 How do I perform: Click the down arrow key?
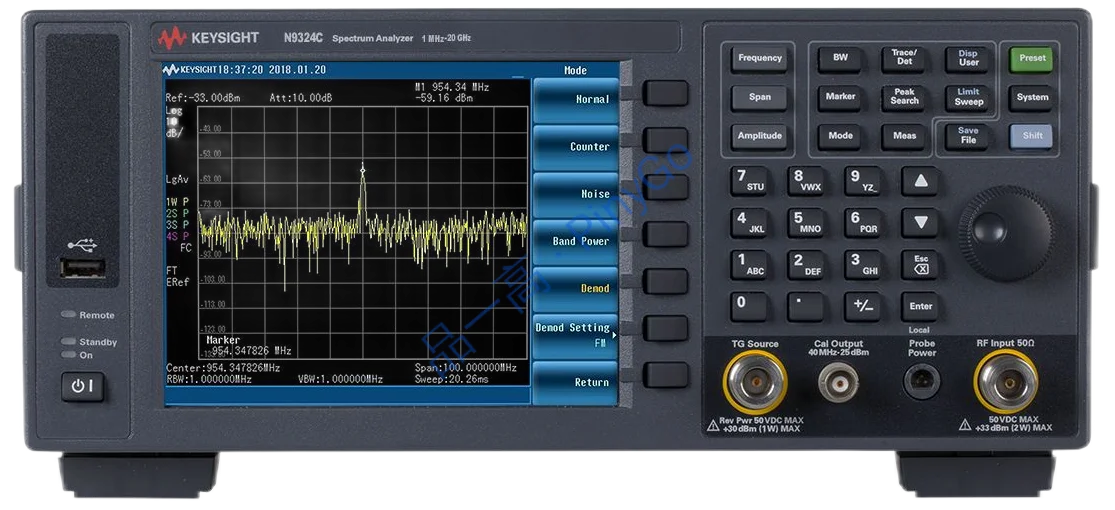[919, 223]
